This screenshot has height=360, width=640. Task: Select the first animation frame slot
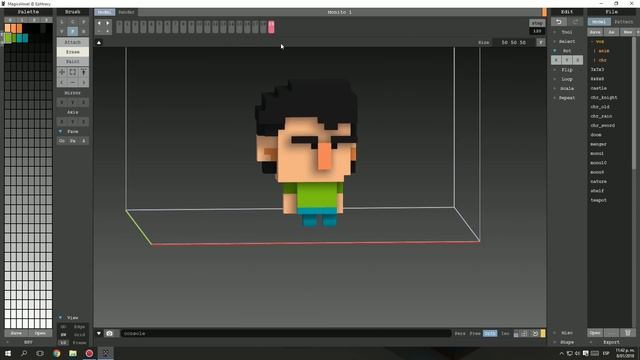tap(120, 27)
